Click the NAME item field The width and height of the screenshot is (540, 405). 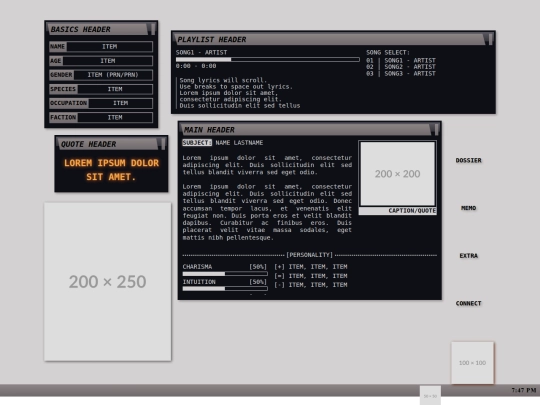pyautogui.click(x=101, y=46)
